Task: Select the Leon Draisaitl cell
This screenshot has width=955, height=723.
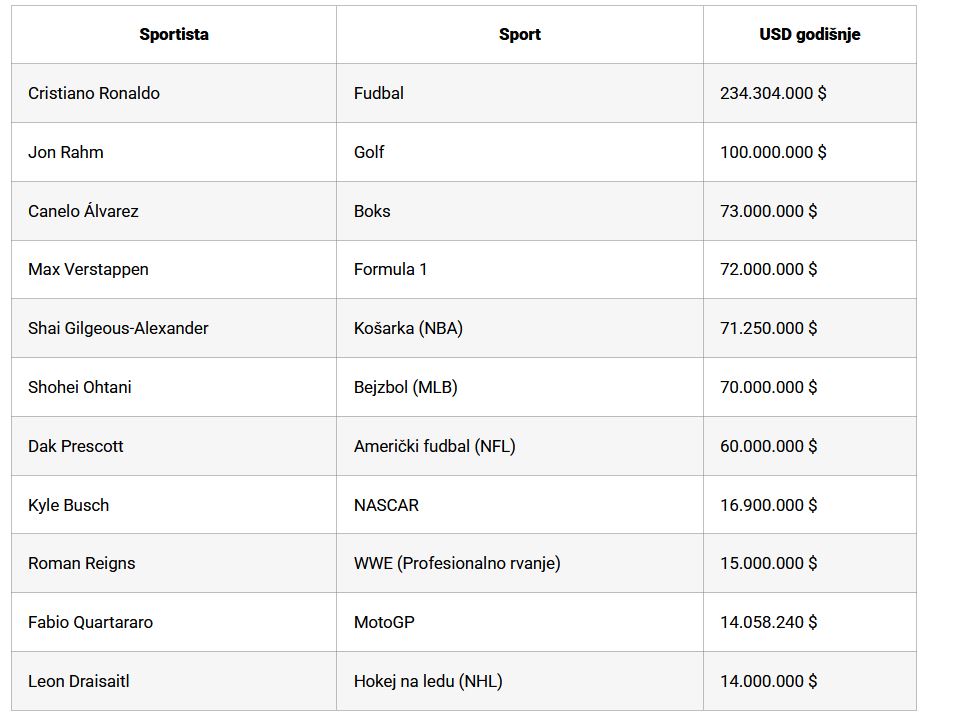Action: (x=79, y=681)
